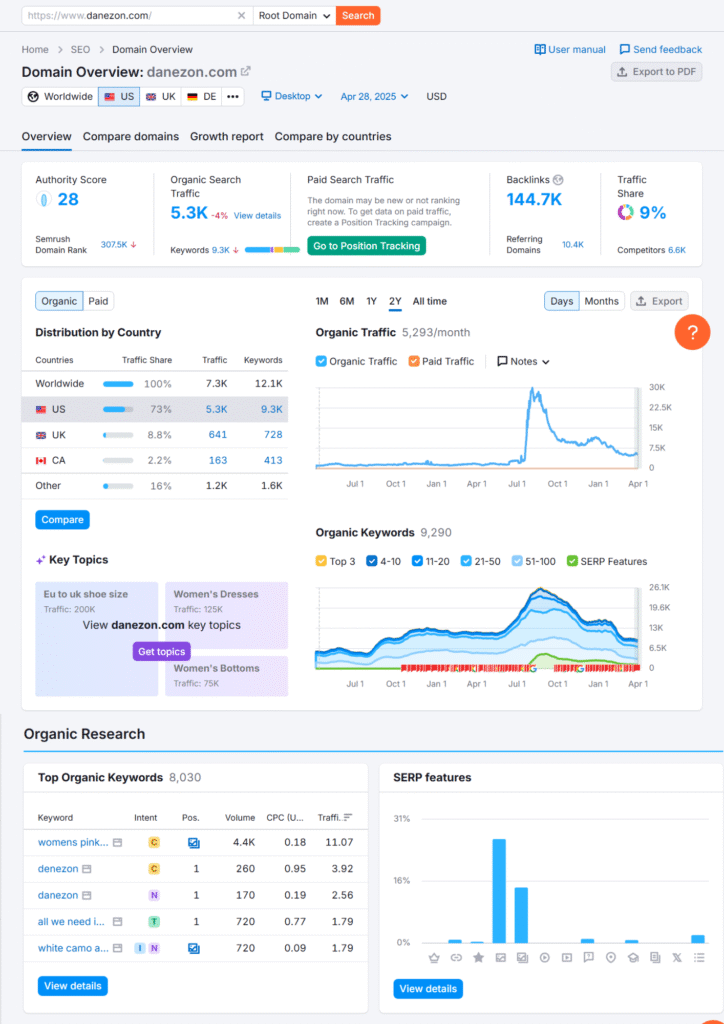
Task: Open the Compare by countries tab
Action: [333, 136]
